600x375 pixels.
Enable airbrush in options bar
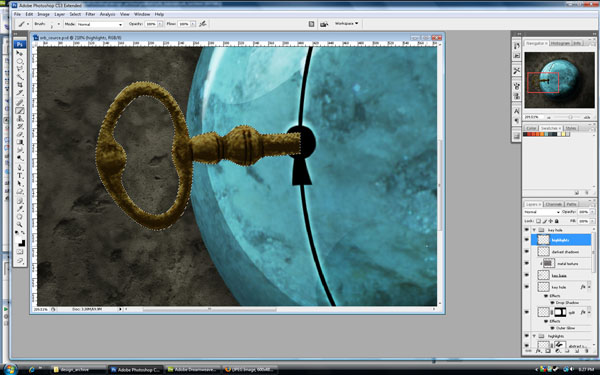[203, 24]
